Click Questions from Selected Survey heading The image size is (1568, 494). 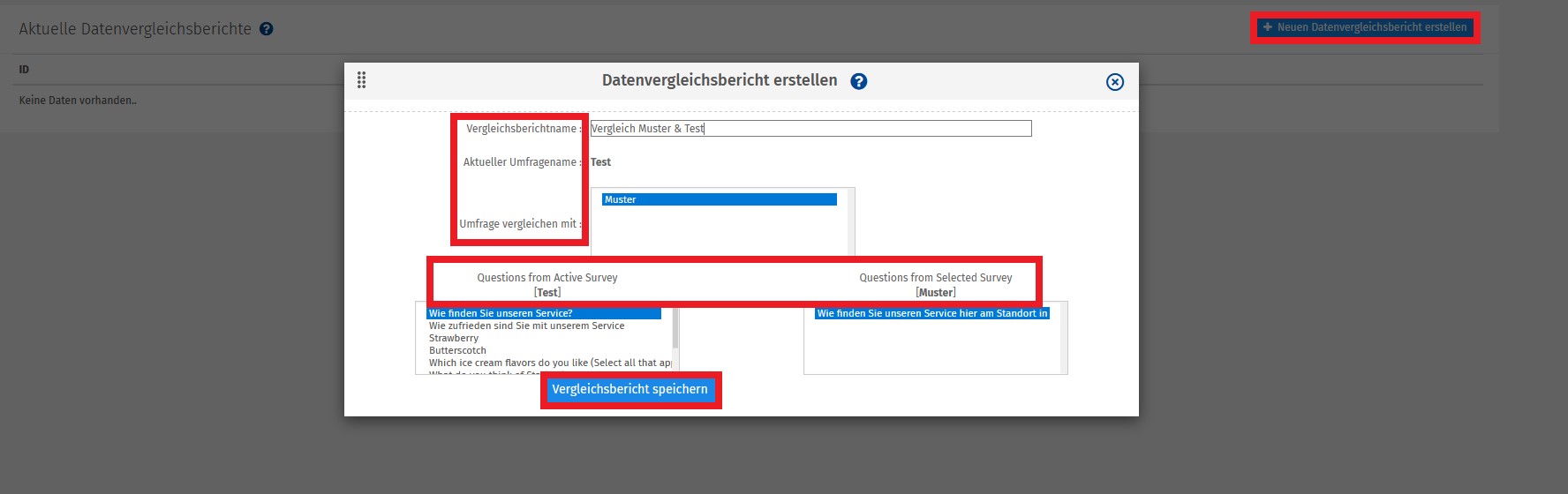(936, 278)
